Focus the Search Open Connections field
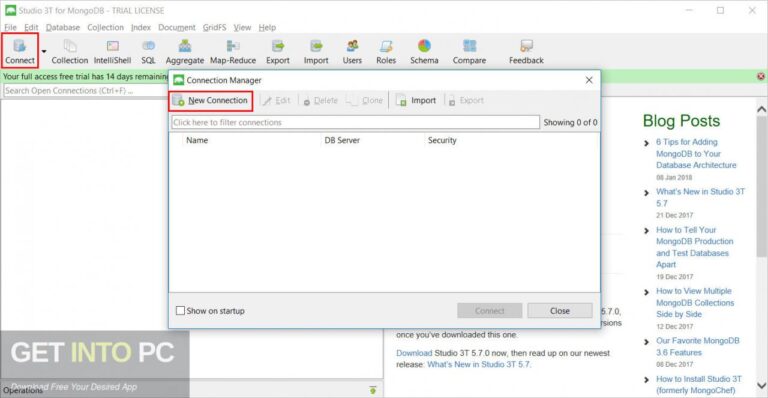The width and height of the screenshot is (768, 398). click(85, 91)
